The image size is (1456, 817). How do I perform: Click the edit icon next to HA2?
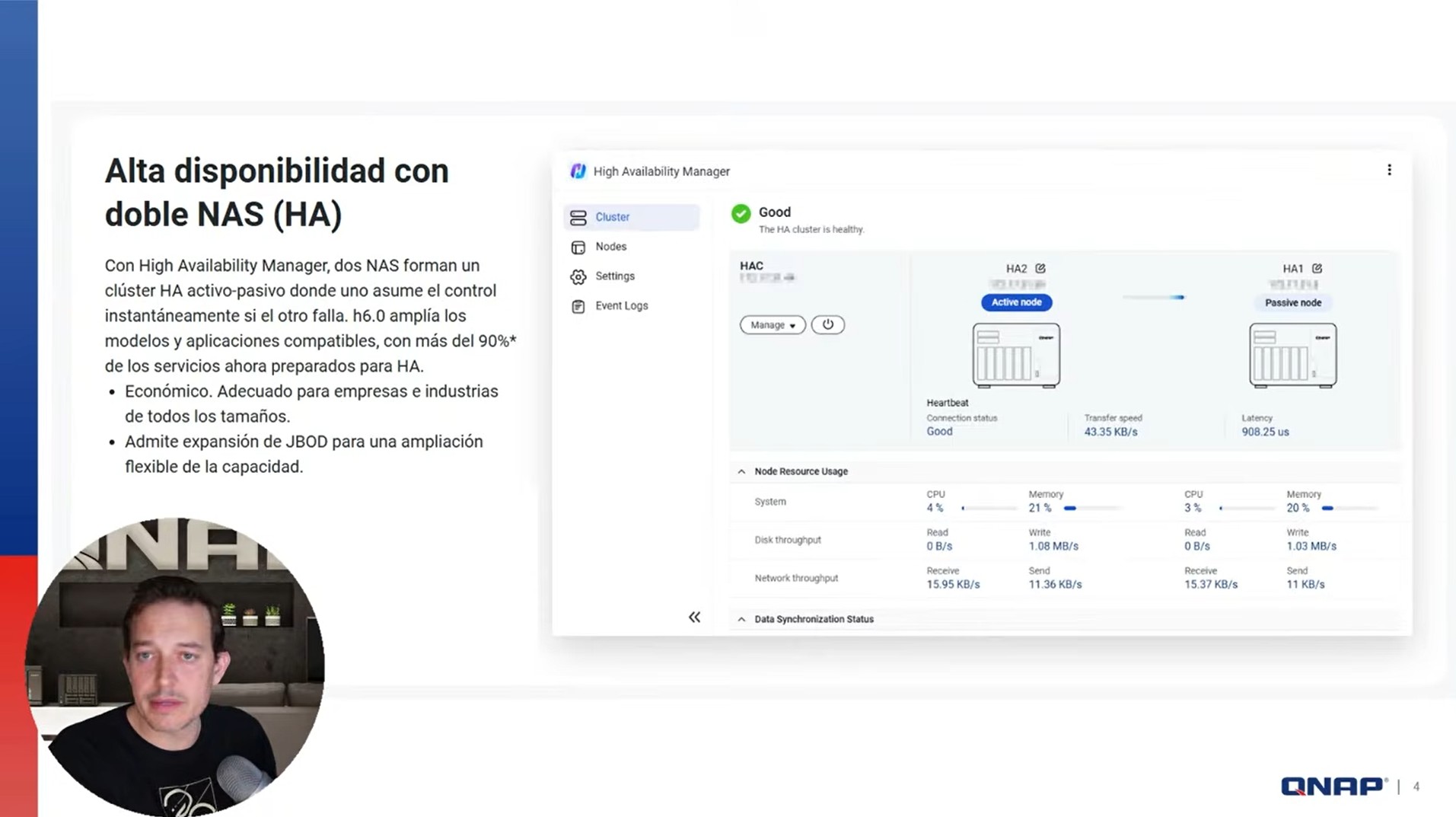[1040, 269]
